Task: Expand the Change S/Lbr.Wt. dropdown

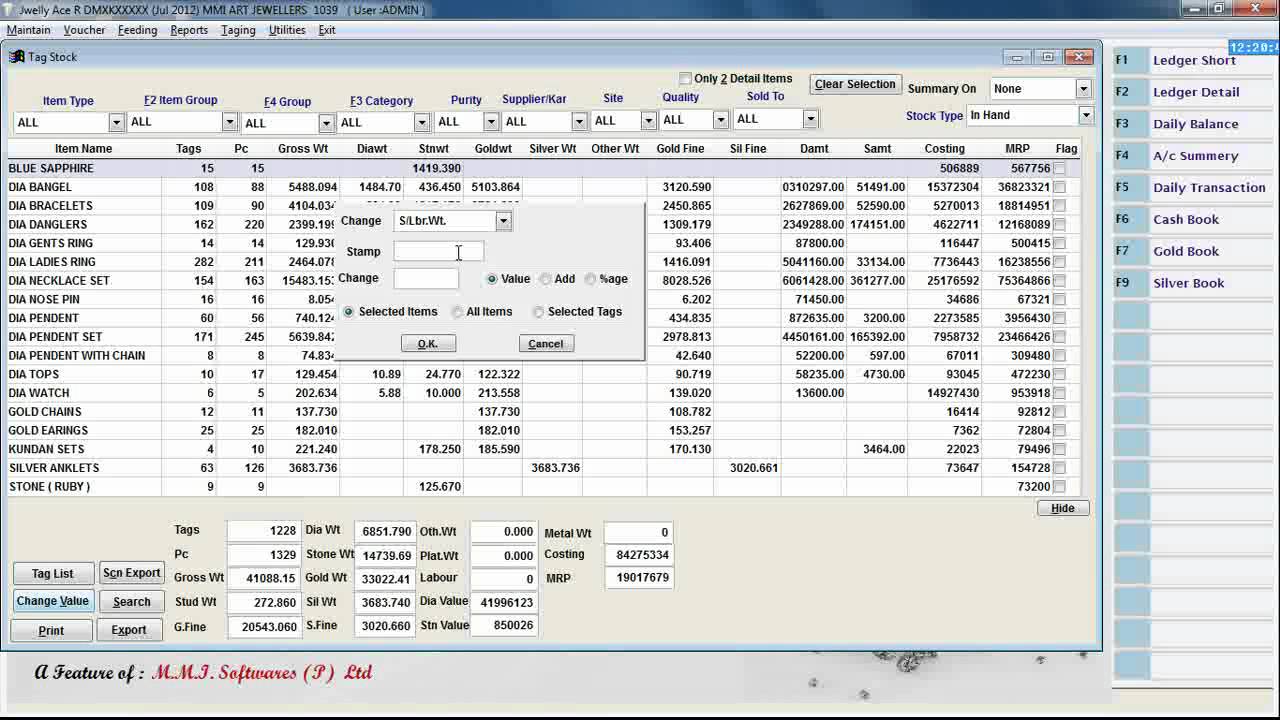Action: [503, 221]
